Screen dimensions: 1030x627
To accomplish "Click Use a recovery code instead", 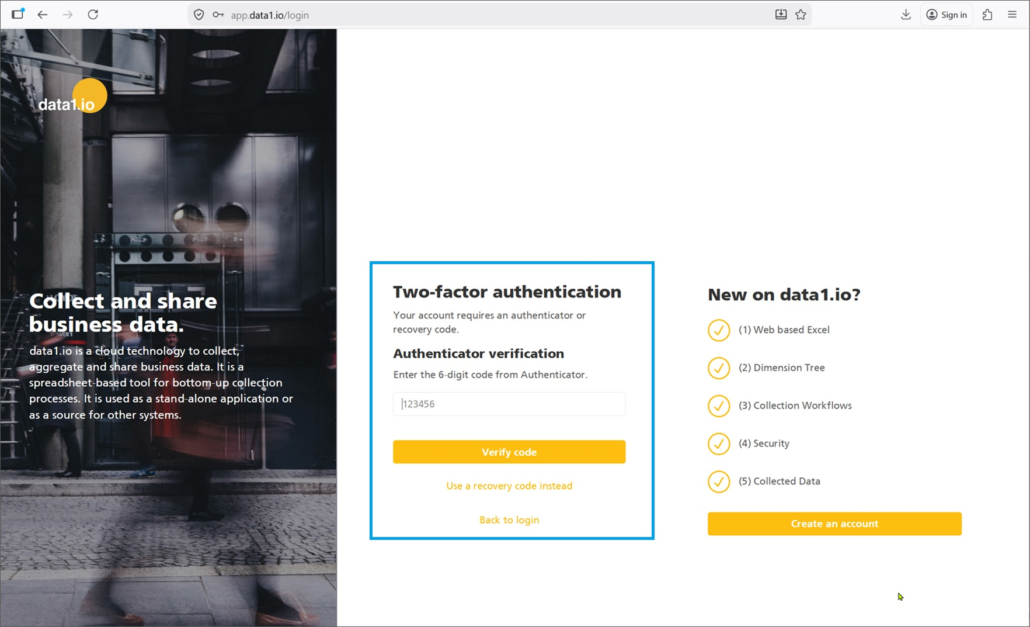I will [509, 486].
